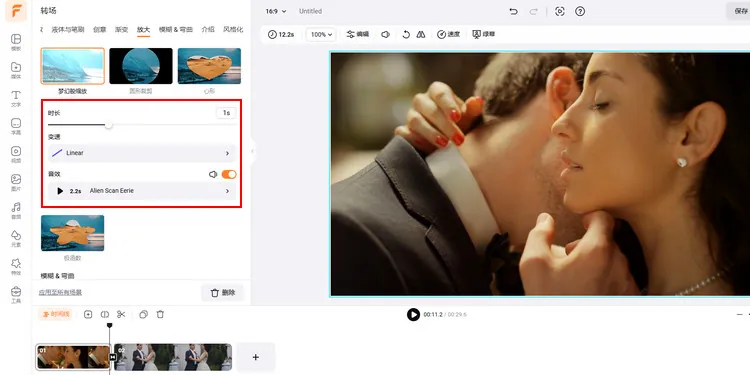The height and width of the screenshot is (375, 750).
Task: Play the video preview
Action: (413, 314)
